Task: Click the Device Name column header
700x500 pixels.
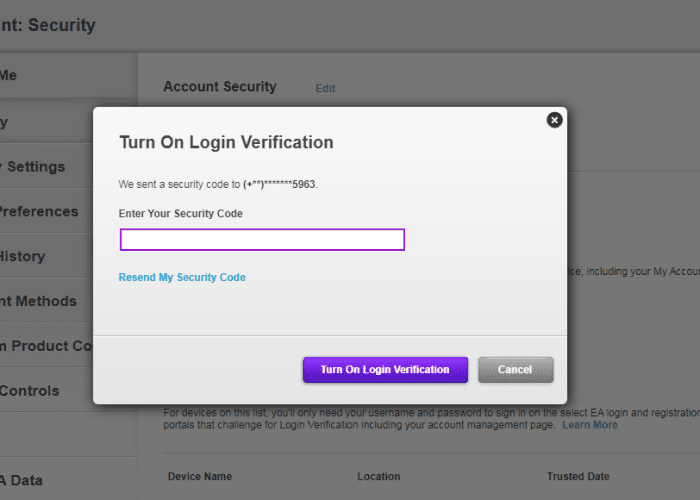Action: [x=199, y=477]
